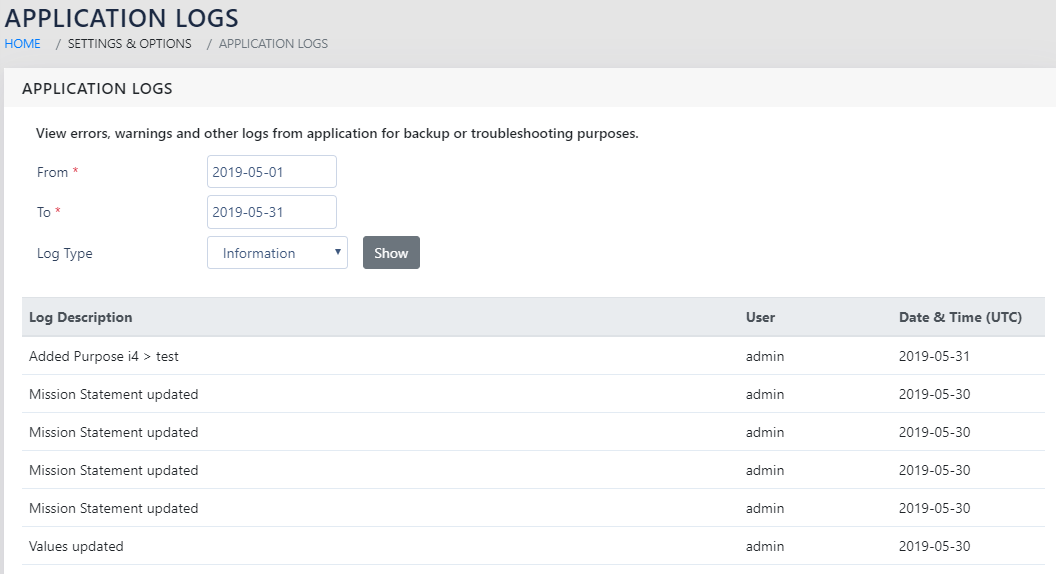
Task: Click admin user in Values updated row
Action: pos(765,546)
